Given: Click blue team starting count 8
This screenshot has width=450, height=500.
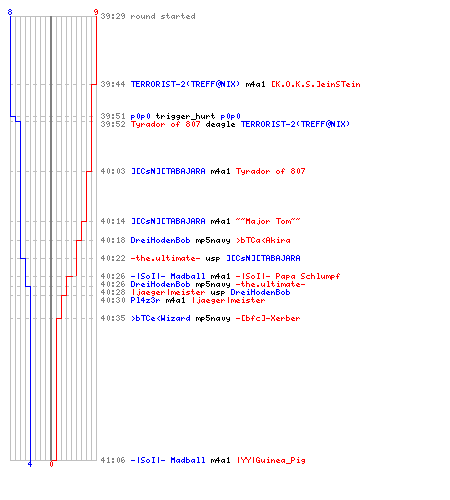Looking at the screenshot, I should 10,12.
